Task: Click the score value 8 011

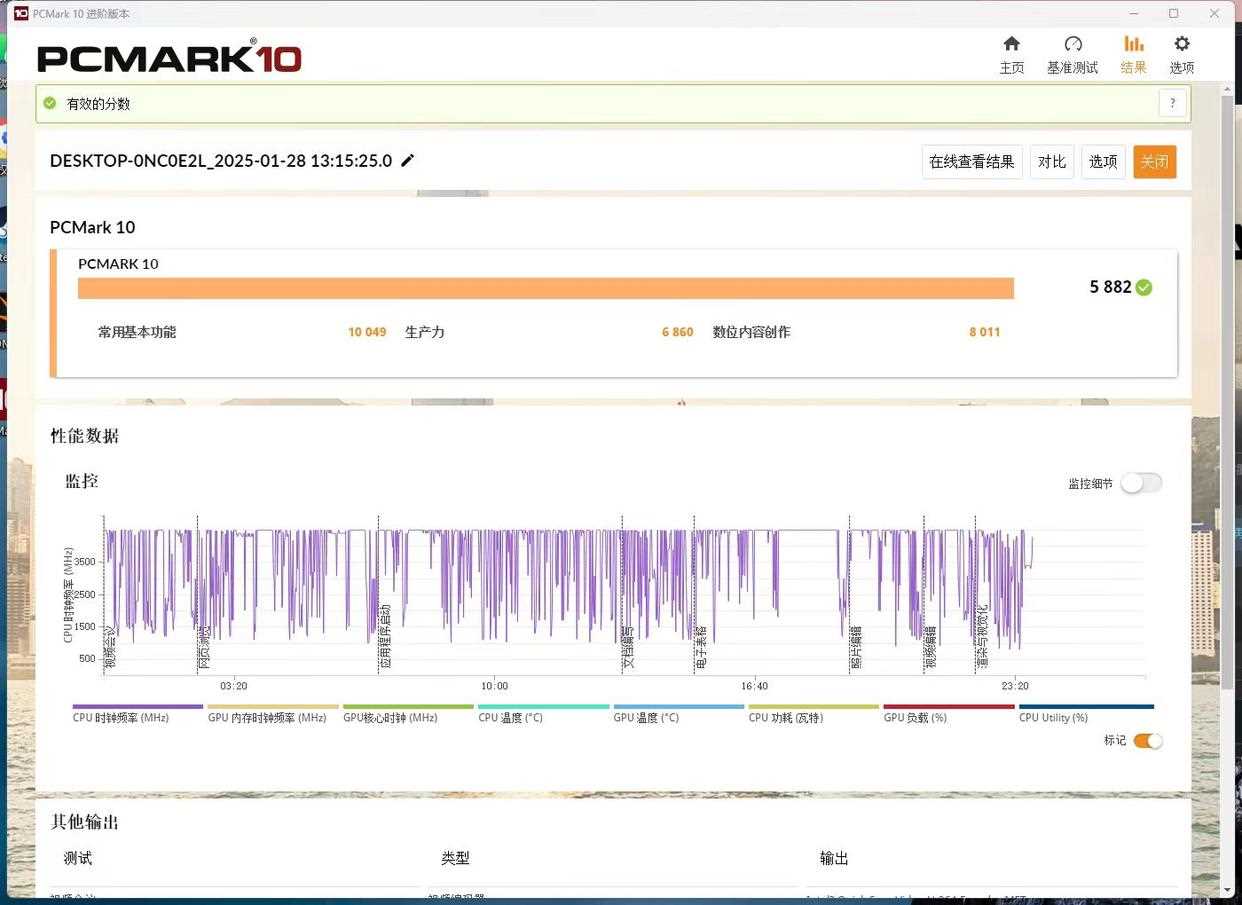Action: tap(984, 332)
